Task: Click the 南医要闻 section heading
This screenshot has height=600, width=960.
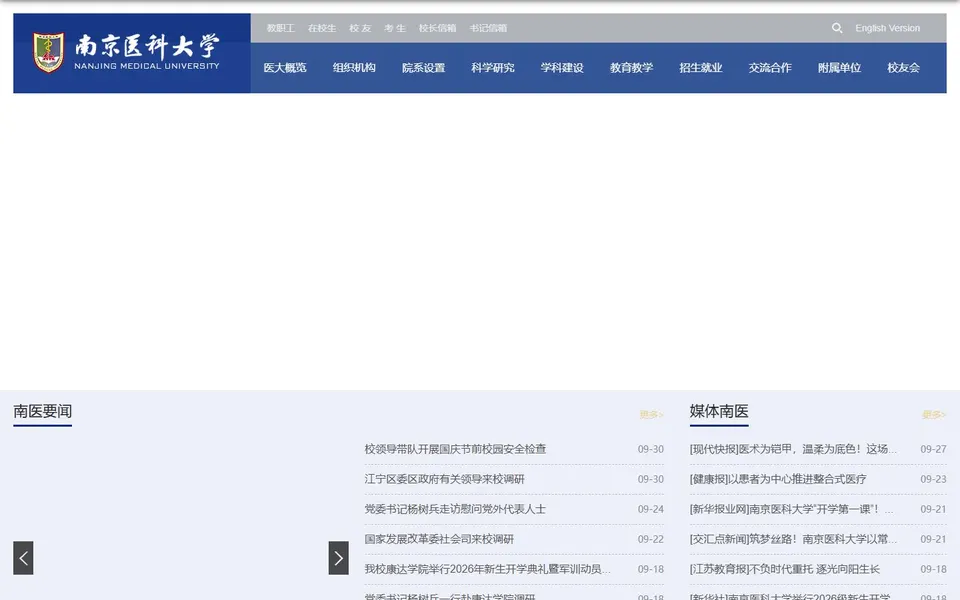Action: (42, 411)
